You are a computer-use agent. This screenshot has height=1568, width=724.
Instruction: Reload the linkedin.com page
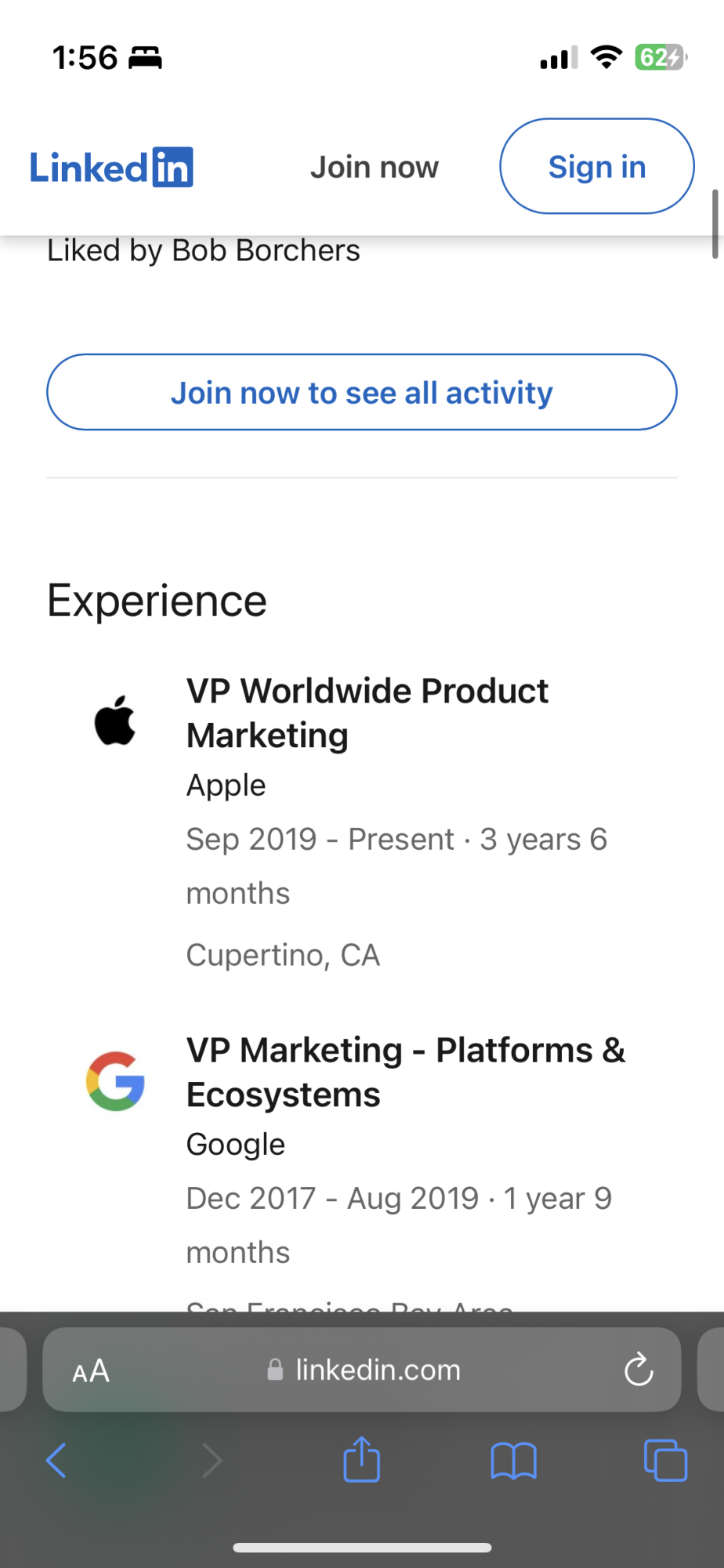tap(639, 1370)
